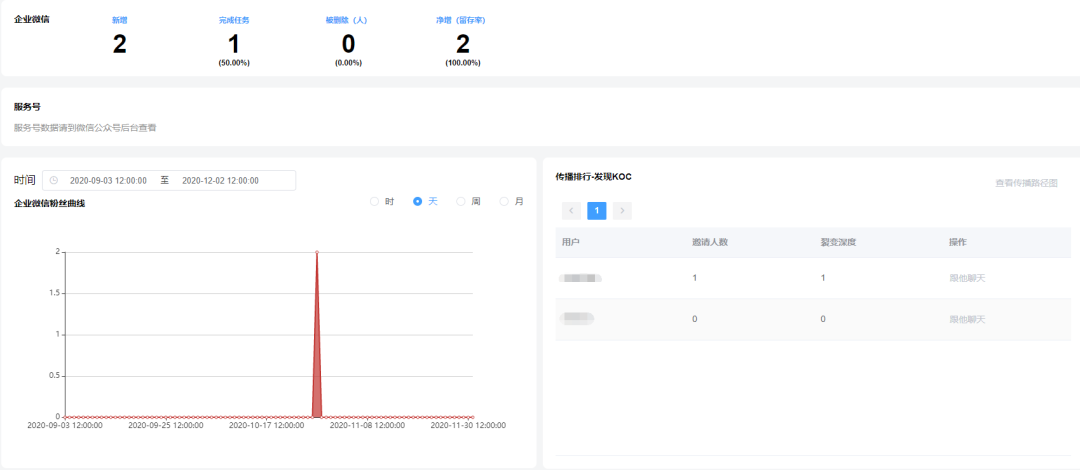Viewport: 1080px width, 470px height.
Task: Click the 被删除（人） statistic label
Action: point(347,20)
